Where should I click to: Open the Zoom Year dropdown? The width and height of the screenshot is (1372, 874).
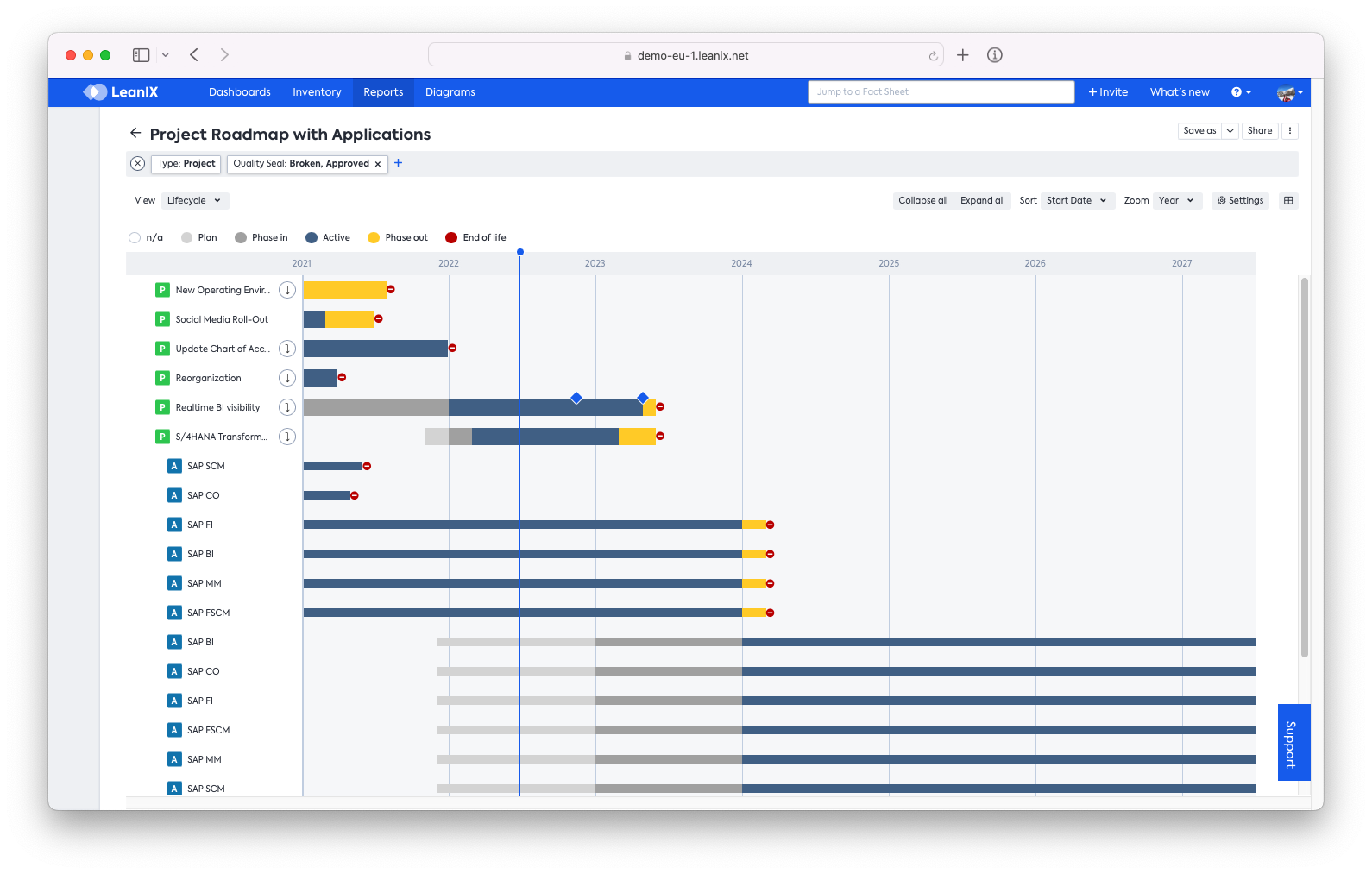[1176, 201]
